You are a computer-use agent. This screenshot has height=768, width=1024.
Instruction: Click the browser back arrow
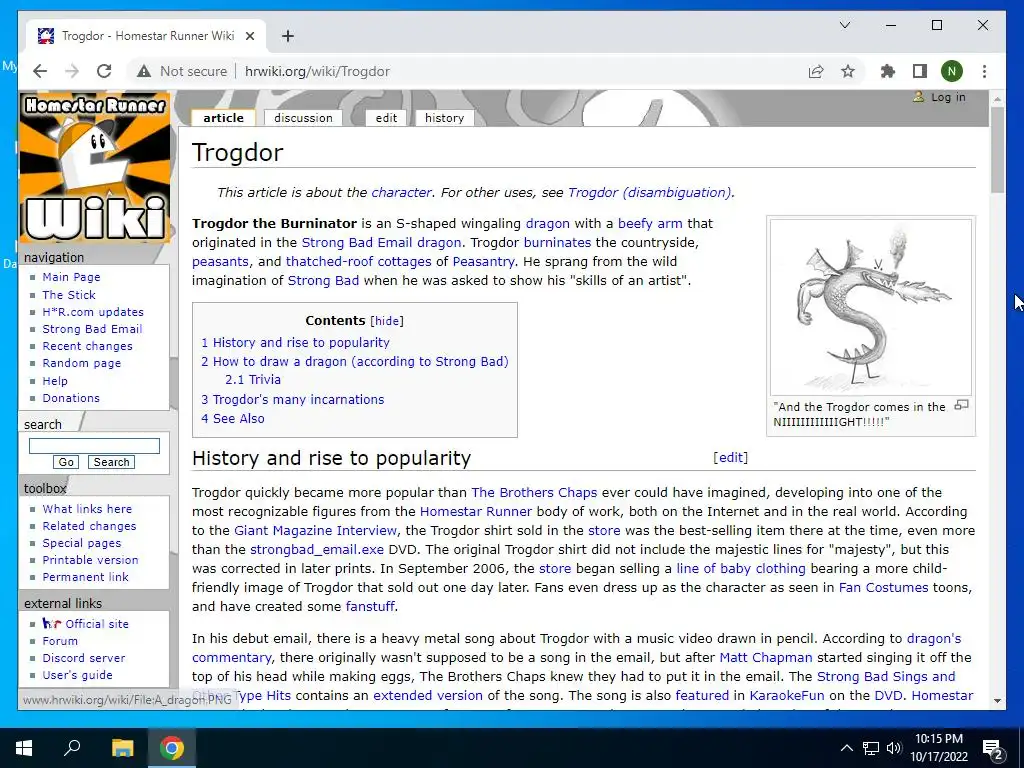[40, 71]
